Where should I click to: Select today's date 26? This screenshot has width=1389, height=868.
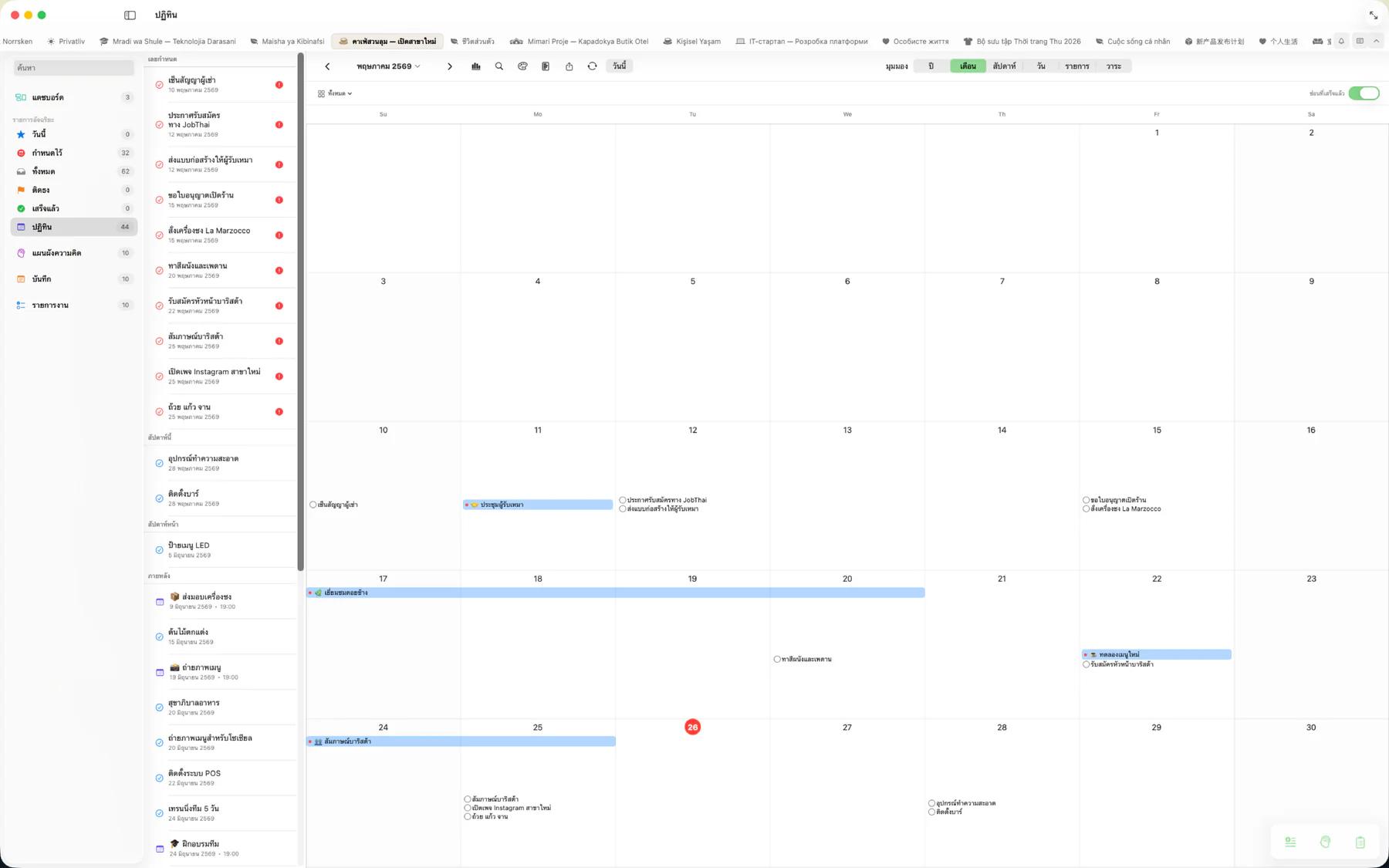coord(692,727)
